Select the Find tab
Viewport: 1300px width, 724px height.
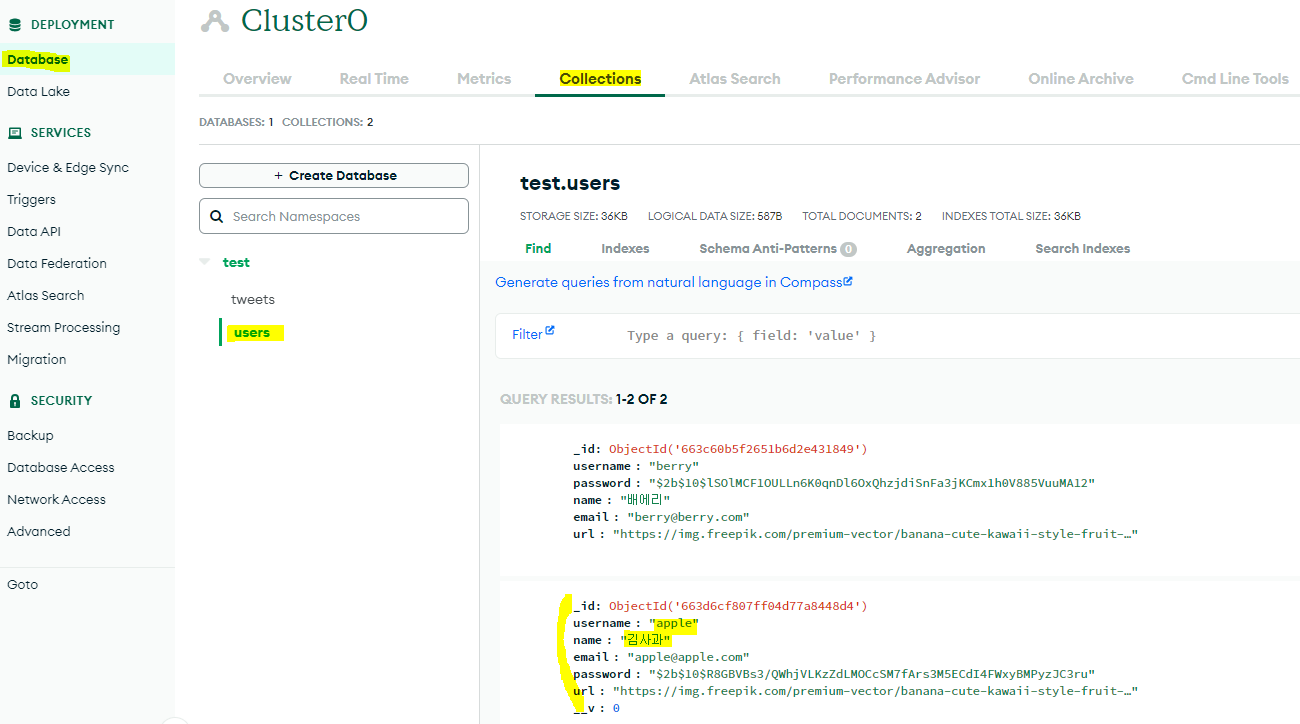point(538,248)
